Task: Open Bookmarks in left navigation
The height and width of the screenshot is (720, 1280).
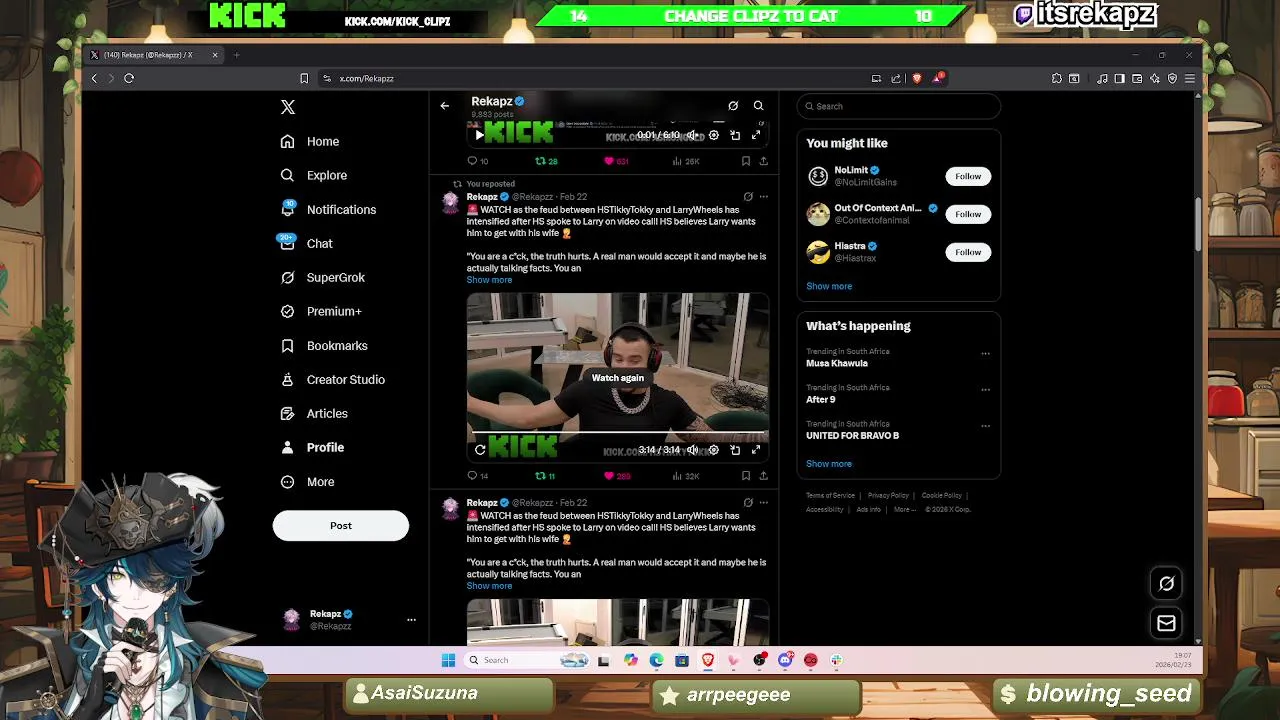Action: [x=324, y=346]
